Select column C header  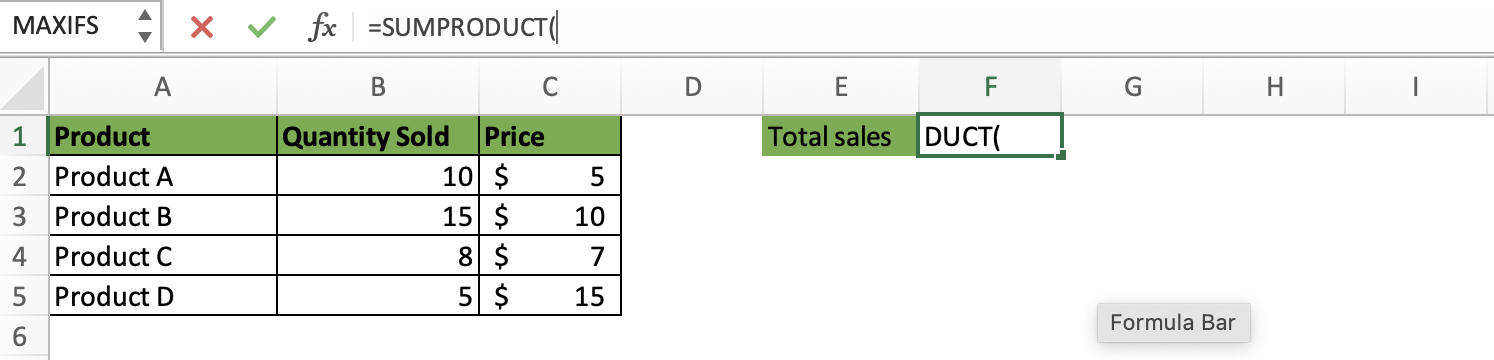click(x=550, y=88)
